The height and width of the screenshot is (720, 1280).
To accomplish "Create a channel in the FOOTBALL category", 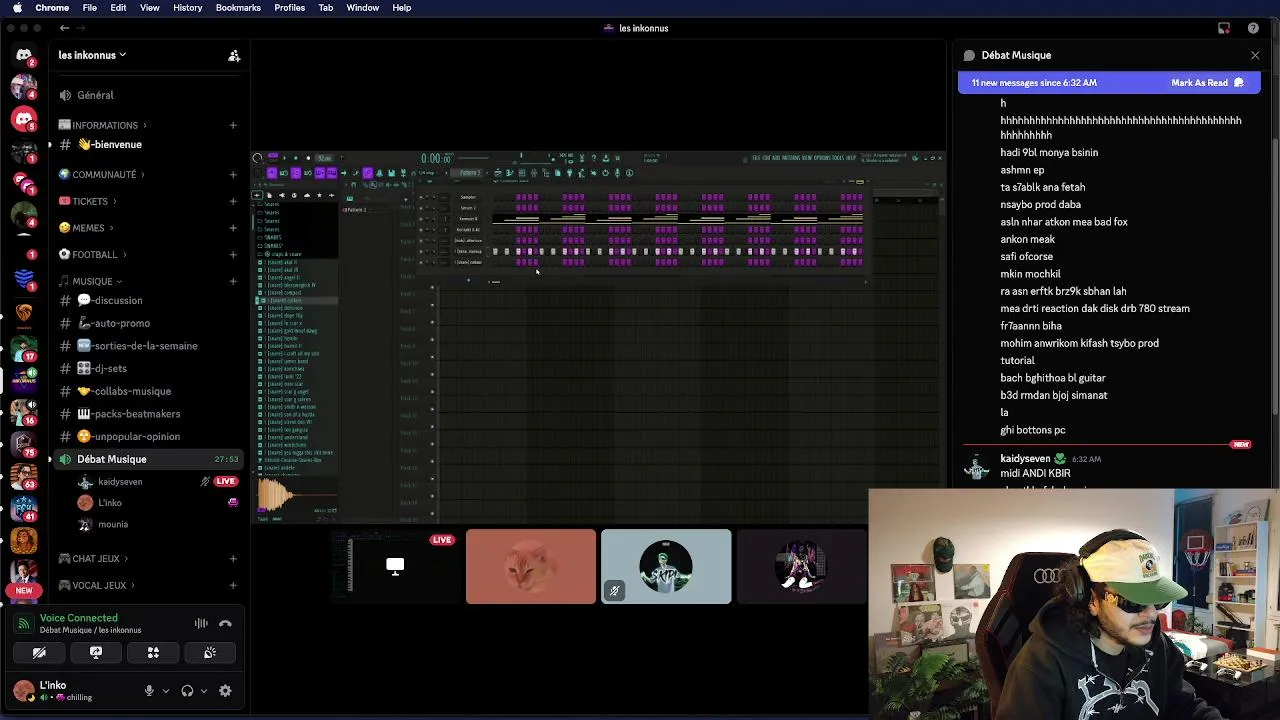I will (x=233, y=254).
